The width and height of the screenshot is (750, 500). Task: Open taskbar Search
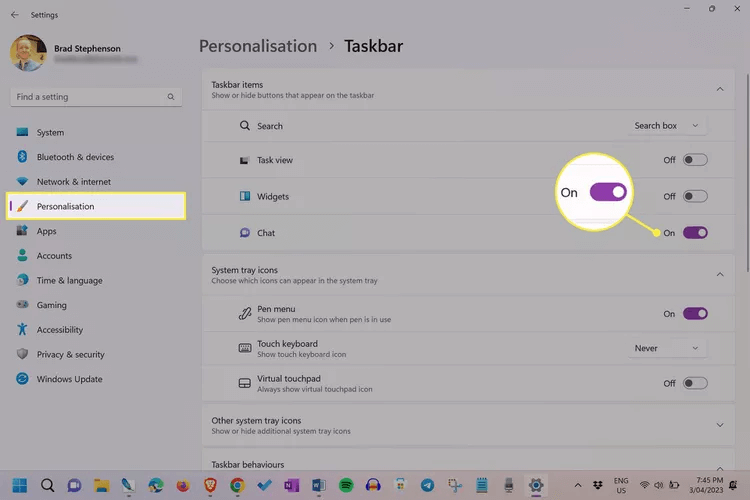[47, 486]
